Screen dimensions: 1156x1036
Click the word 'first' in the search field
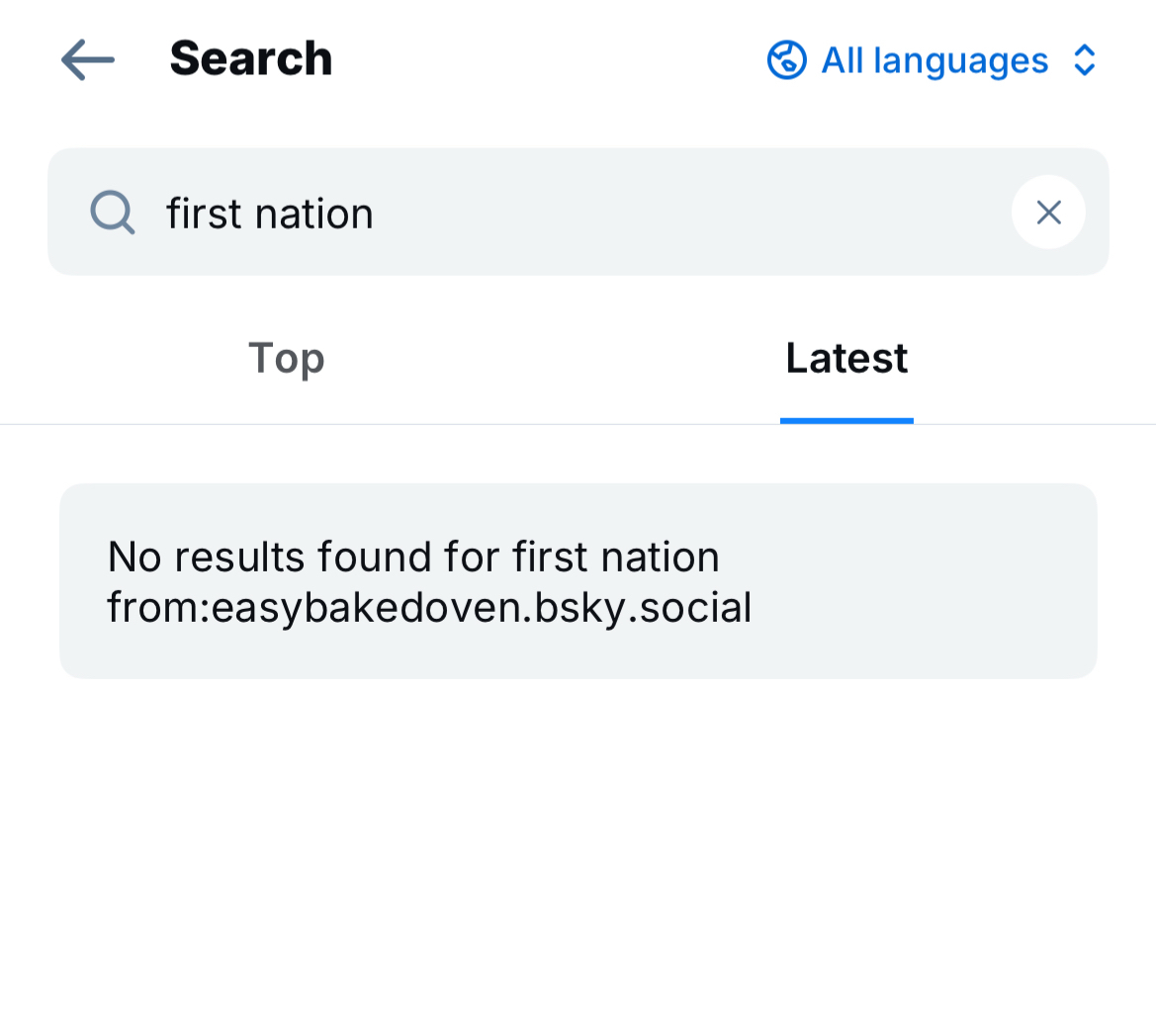pyautogui.click(x=205, y=214)
